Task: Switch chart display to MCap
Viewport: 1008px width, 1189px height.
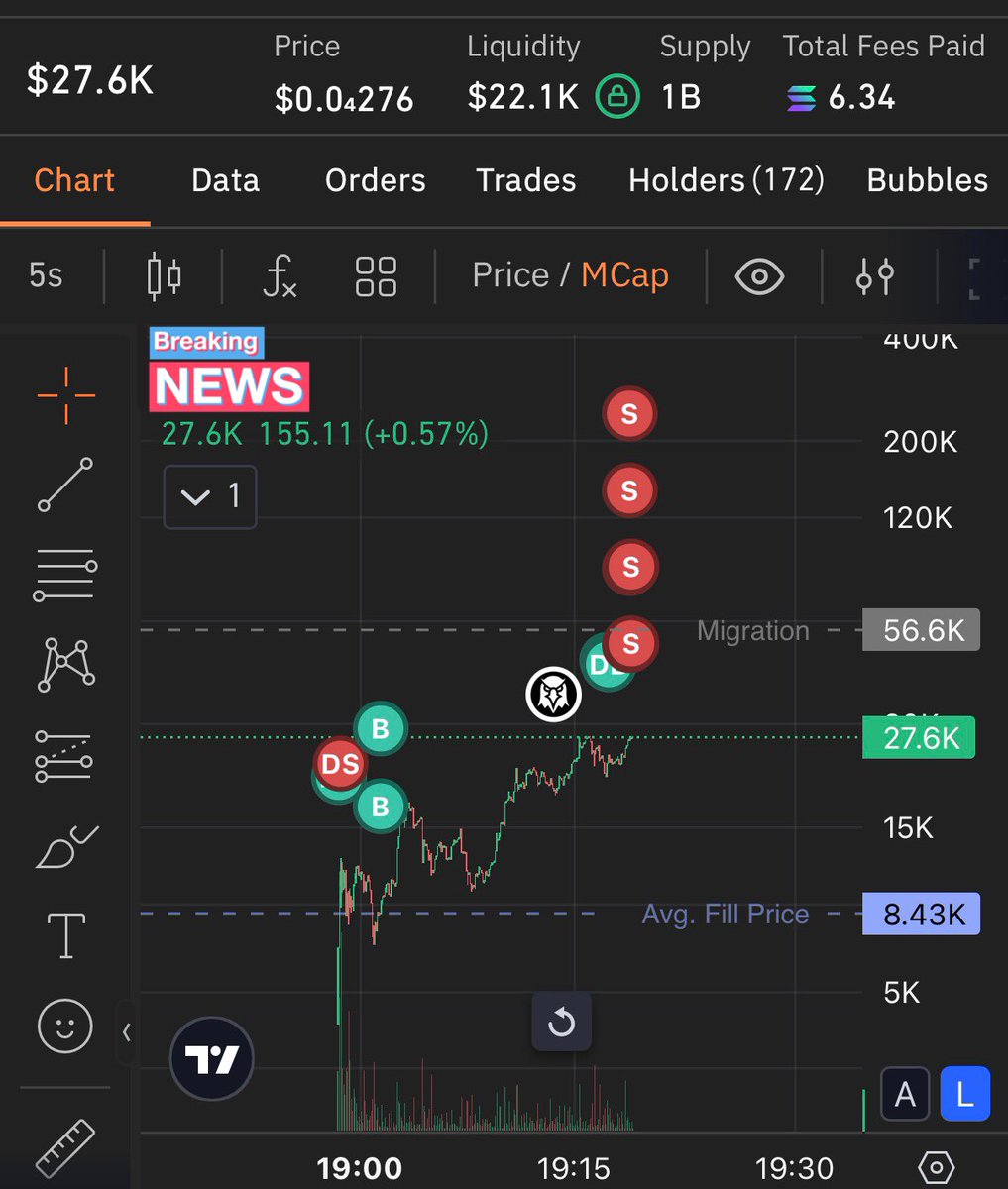Action: (x=624, y=275)
